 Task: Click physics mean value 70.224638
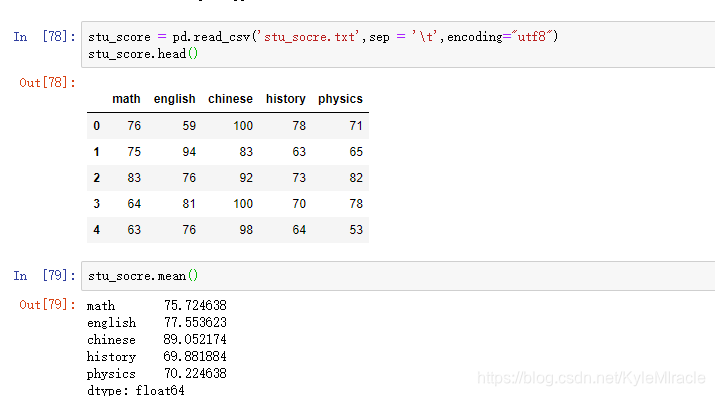[195, 373]
